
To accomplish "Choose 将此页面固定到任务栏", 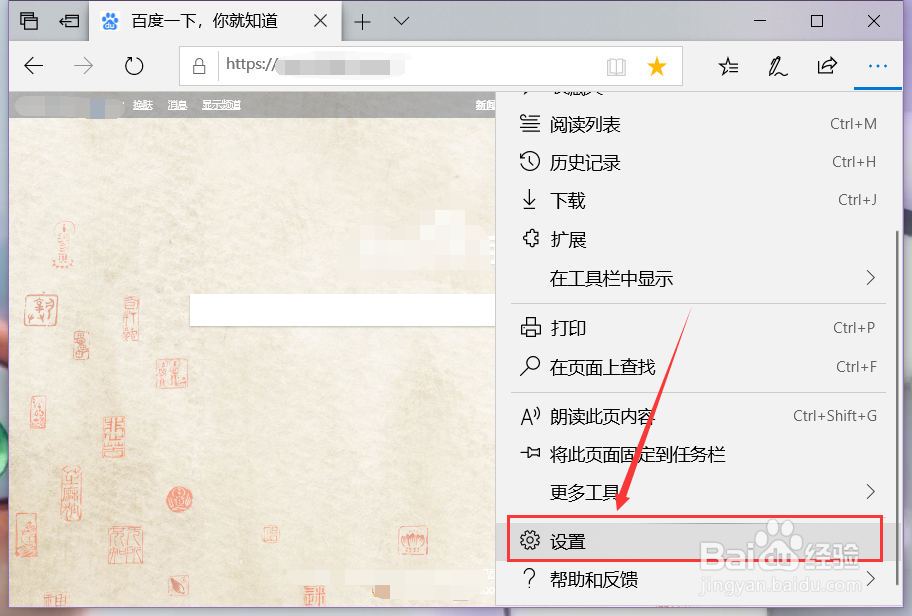I will pos(697,454).
